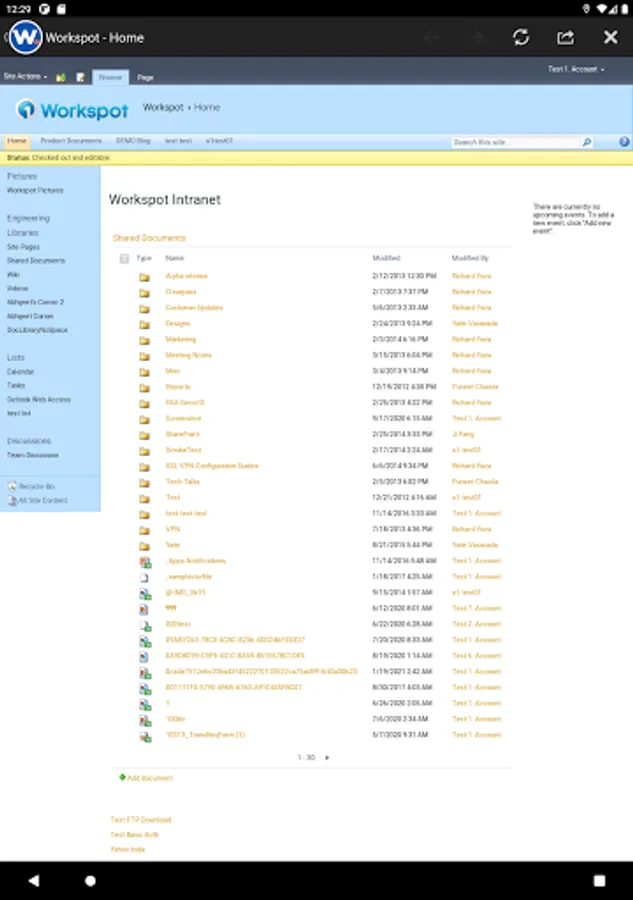Viewport: 633px width, 900px height.
Task: Click the Edit page icon
Action: click(x=80, y=77)
